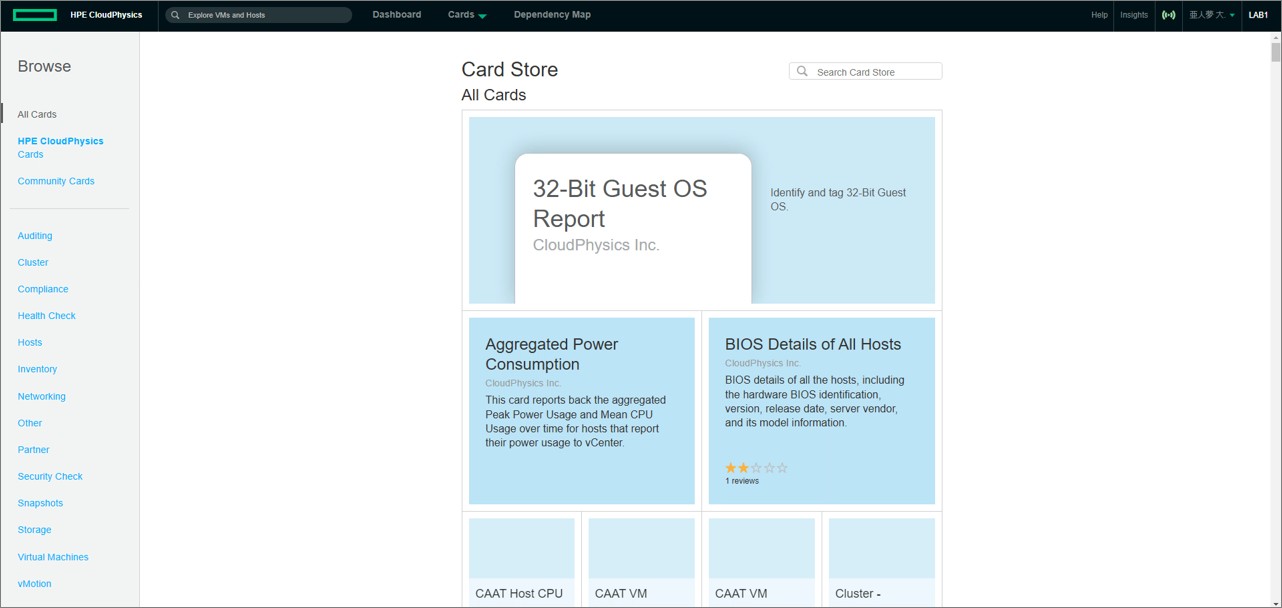The height and width of the screenshot is (608, 1282).
Task: Filter cards by Snapshots category
Action: click(x=40, y=503)
